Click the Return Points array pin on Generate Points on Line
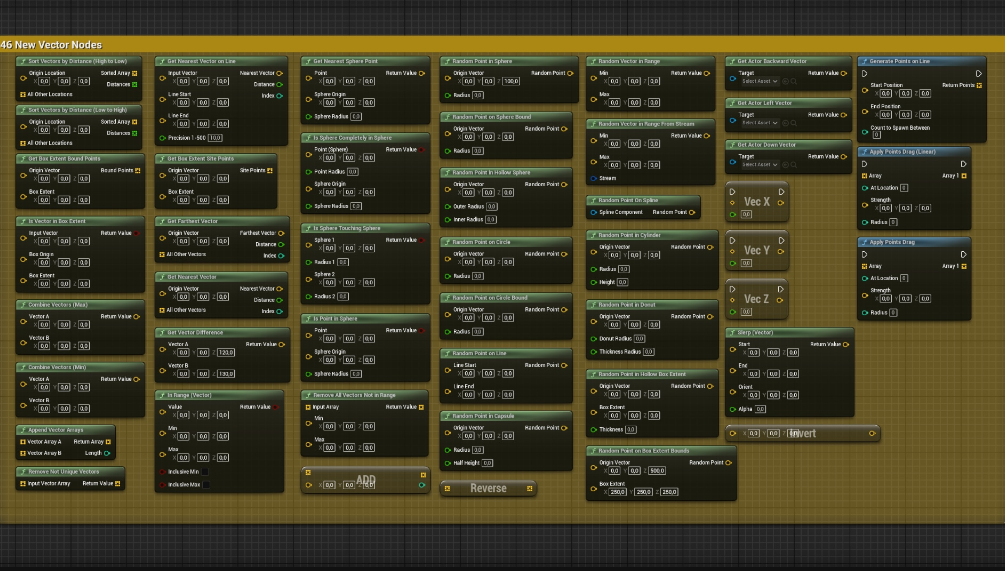This screenshot has width=1005, height=571. click(979, 85)
